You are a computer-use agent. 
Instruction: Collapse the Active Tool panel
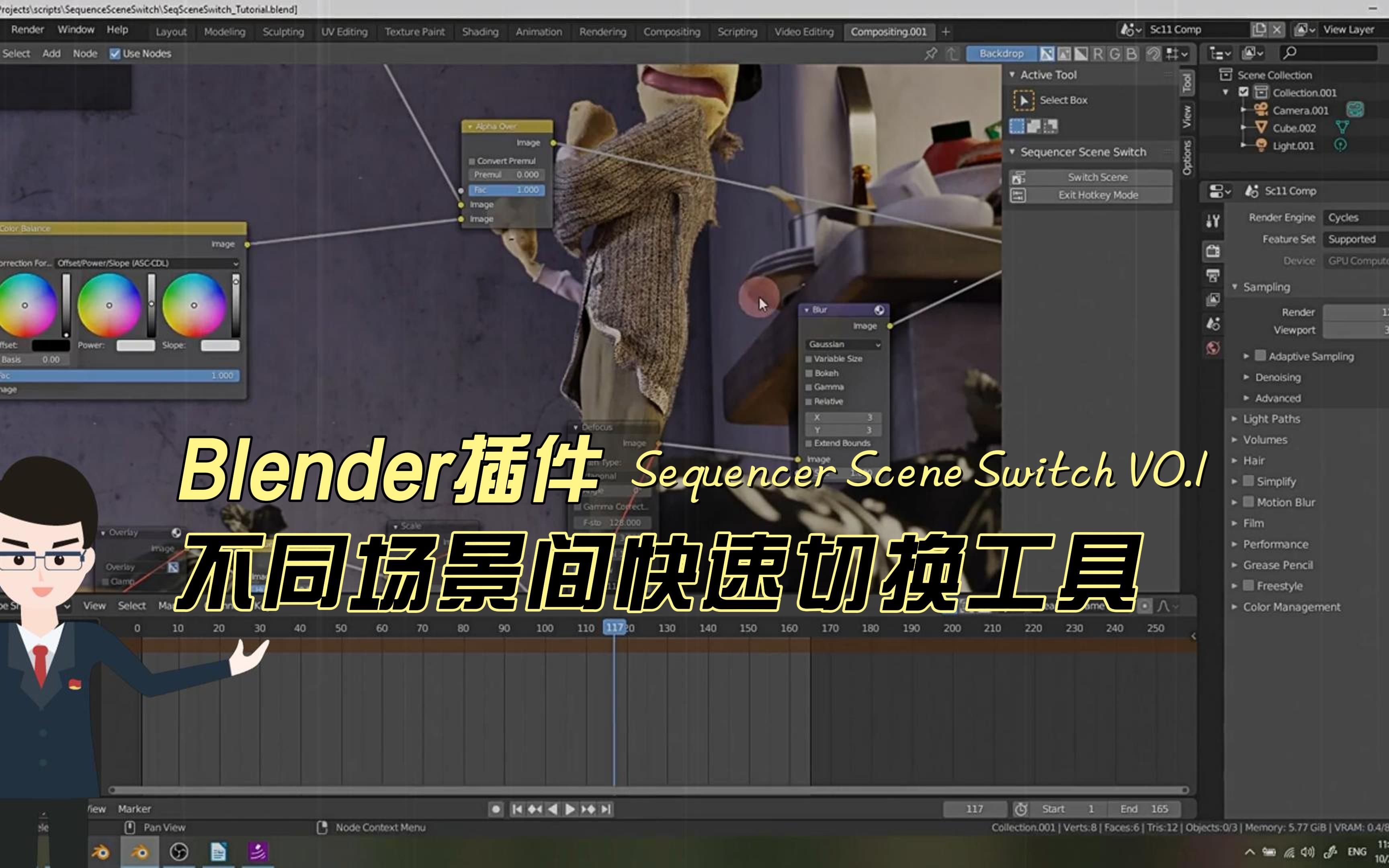pos(1012,75)
